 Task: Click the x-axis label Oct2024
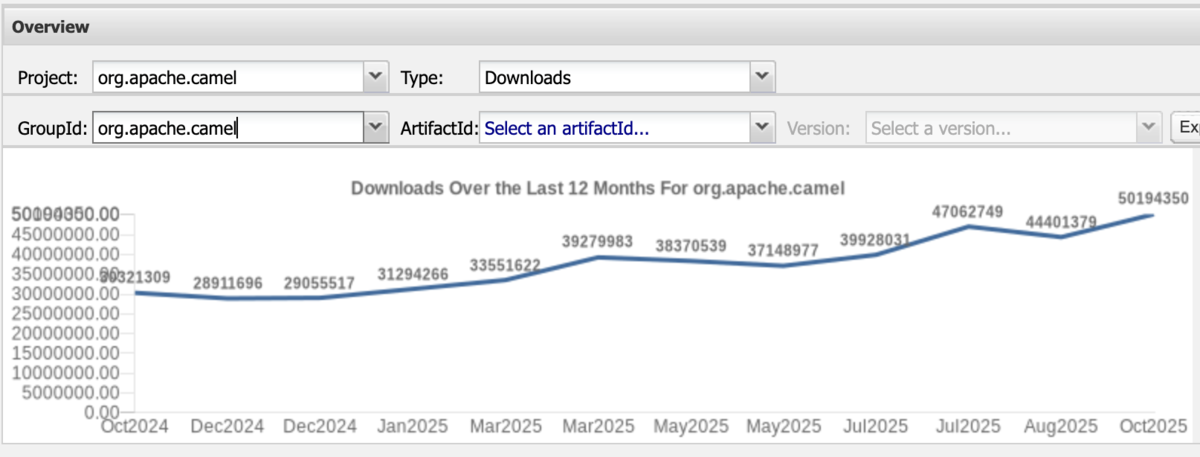click(x=135, y=426)
